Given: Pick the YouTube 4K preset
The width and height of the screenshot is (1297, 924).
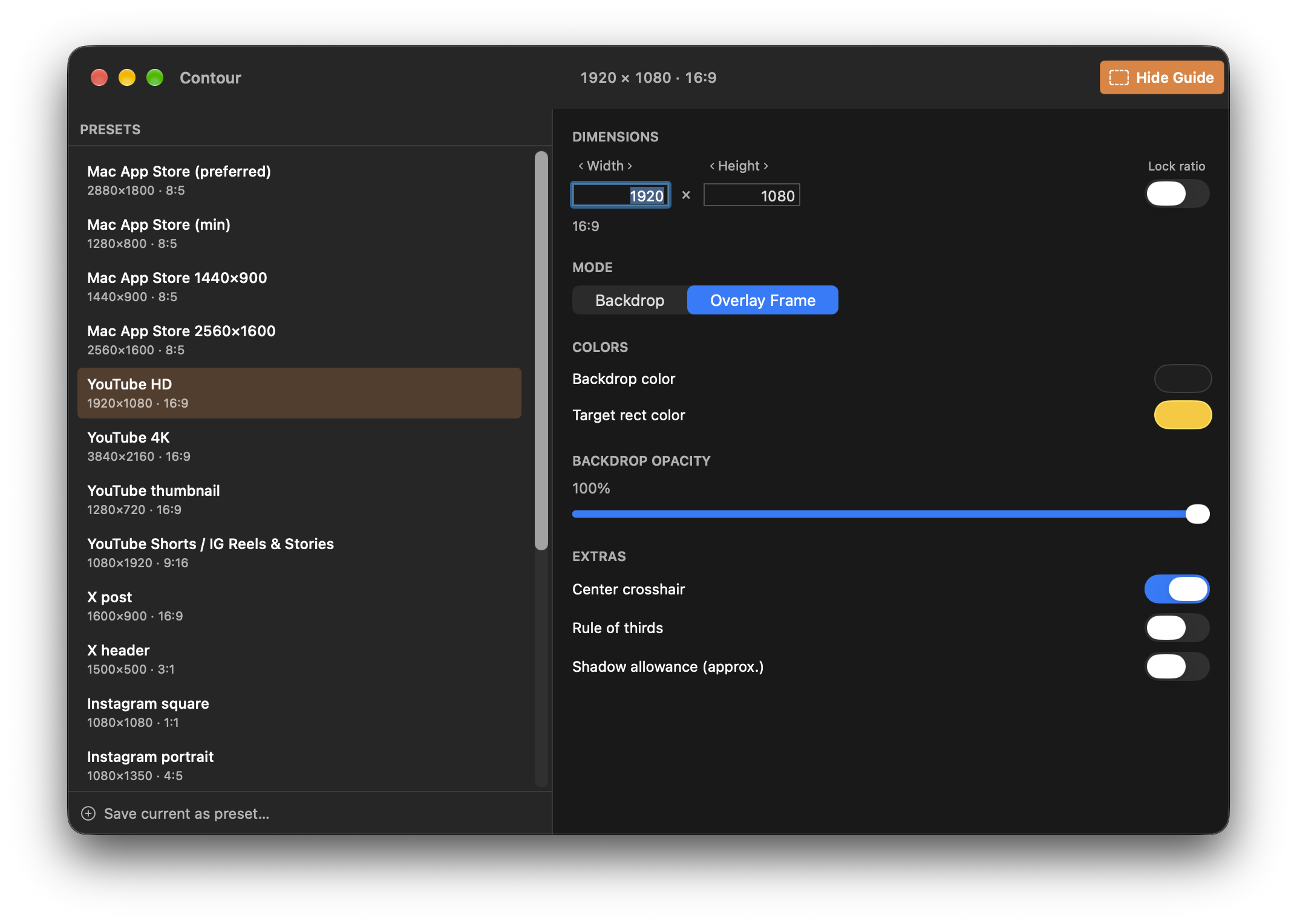Looking at the screenshot, I should pos(299,446).
